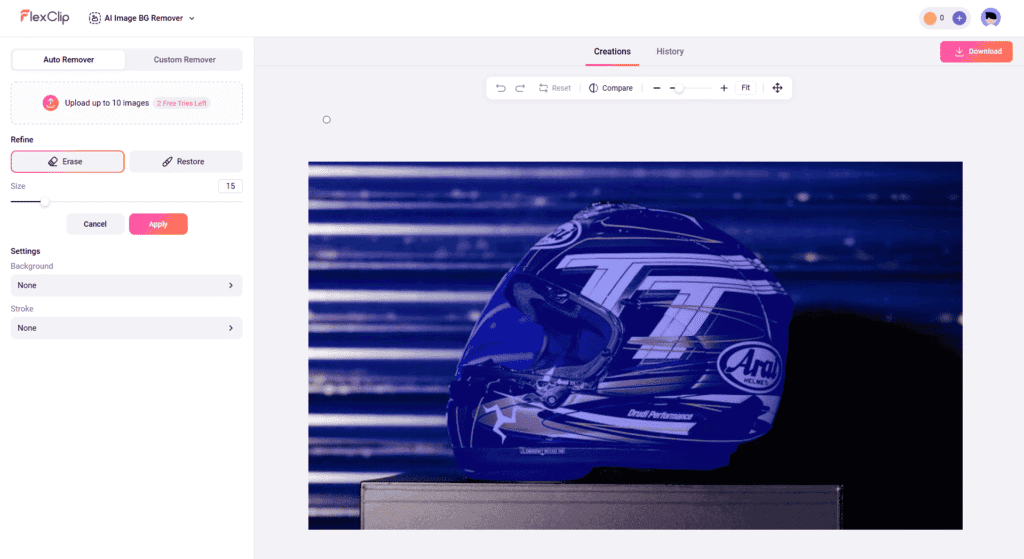Viewport: 1024px width, 559px height.
Task: Switch to Restore refine mode
Action: pos(185,162)
